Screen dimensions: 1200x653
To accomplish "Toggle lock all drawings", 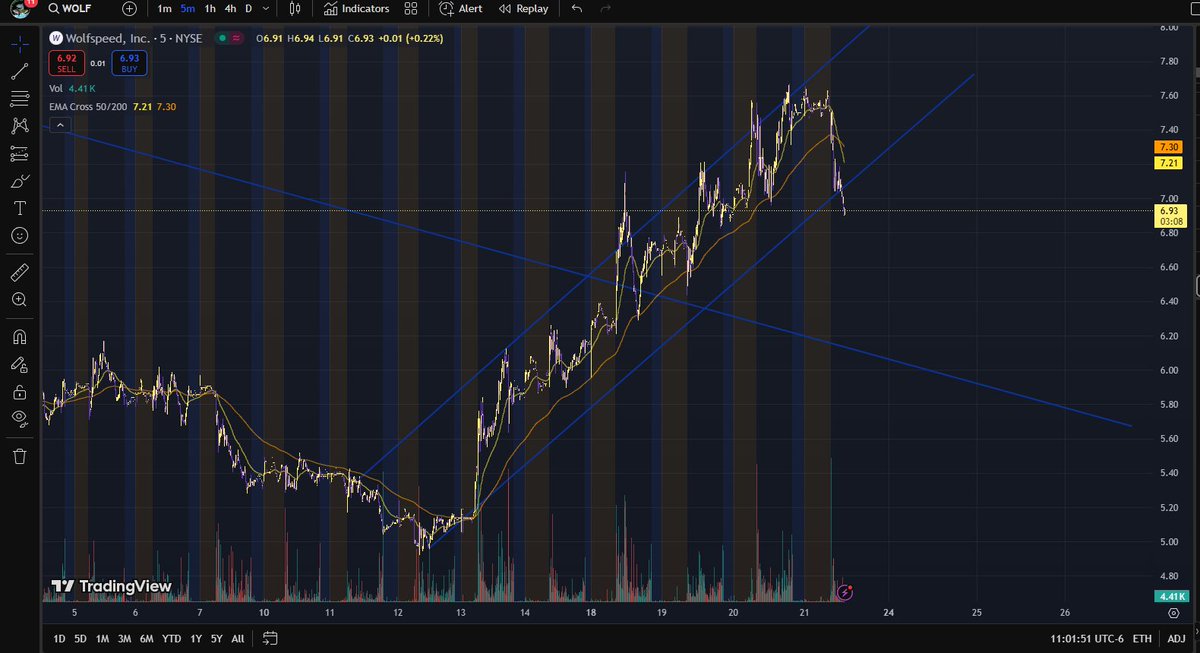I will click(x=19, y=392).
